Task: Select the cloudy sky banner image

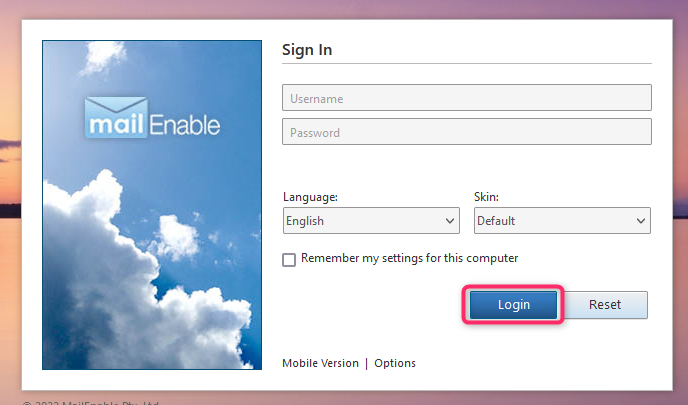Action: pyautogui.click(x=152, y=205)
